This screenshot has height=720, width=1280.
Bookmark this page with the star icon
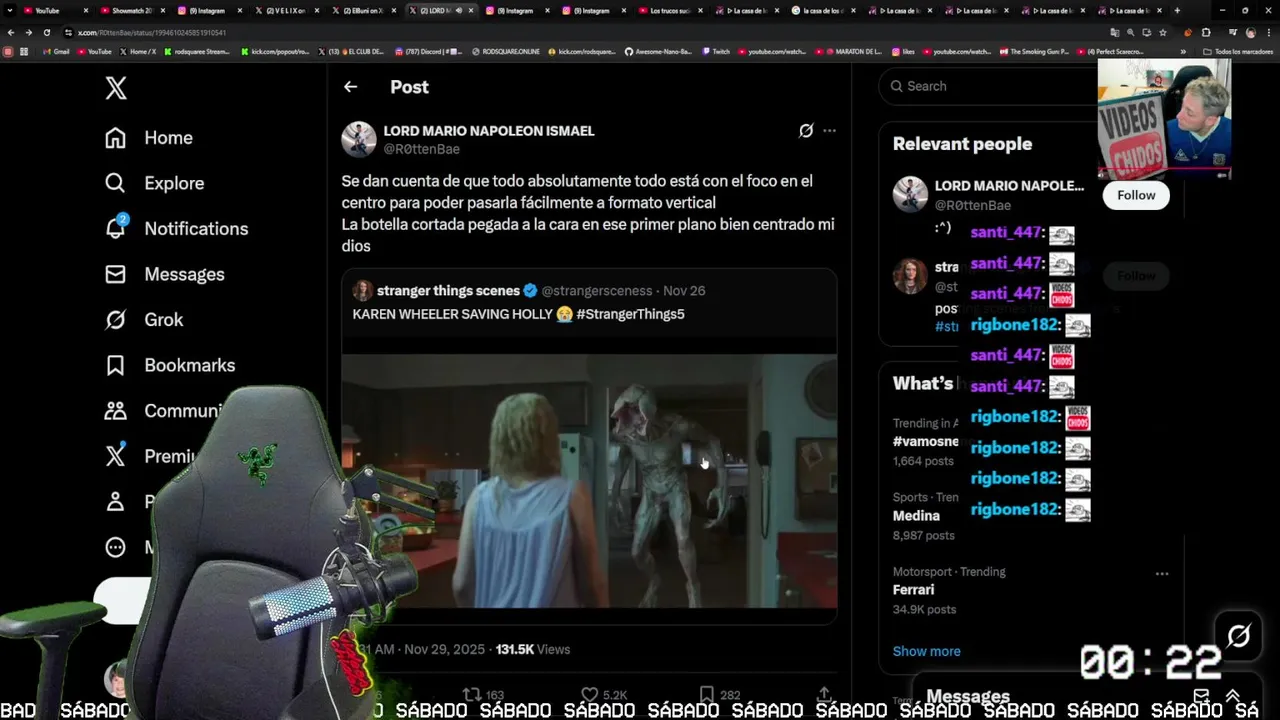[1162, 32]
